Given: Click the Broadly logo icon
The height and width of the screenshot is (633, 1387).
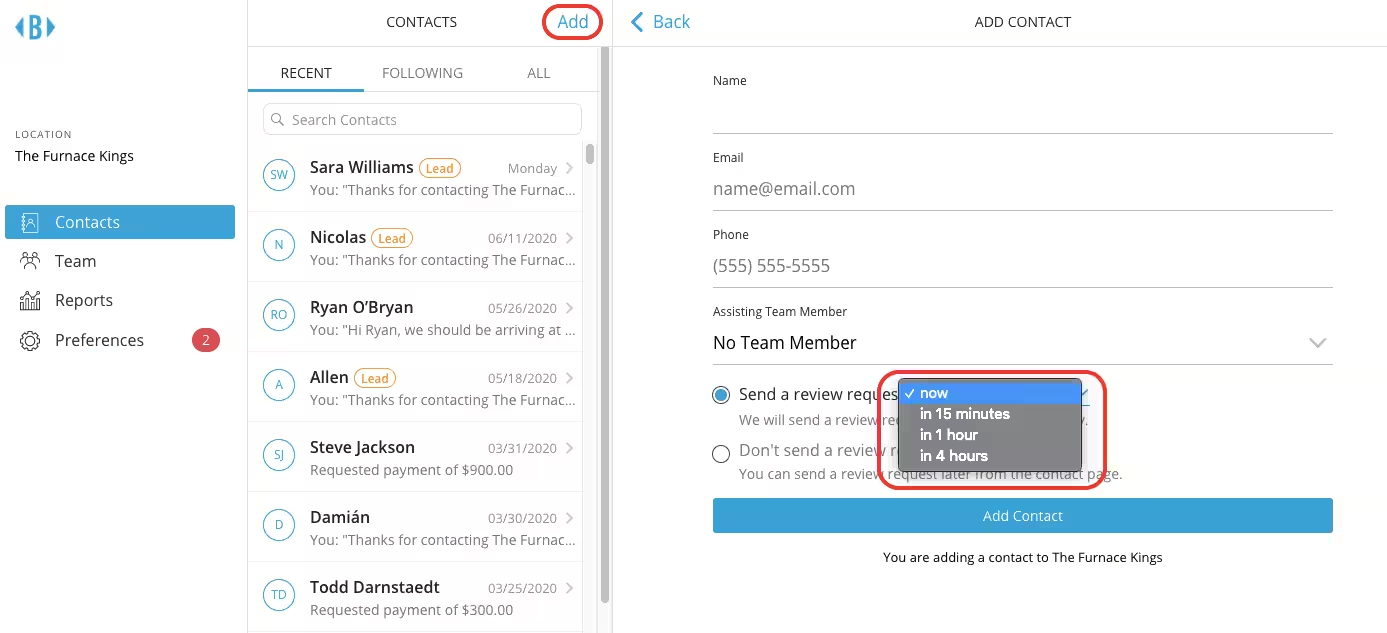Looking at the screenshot, I should click(x=35, y=27).
